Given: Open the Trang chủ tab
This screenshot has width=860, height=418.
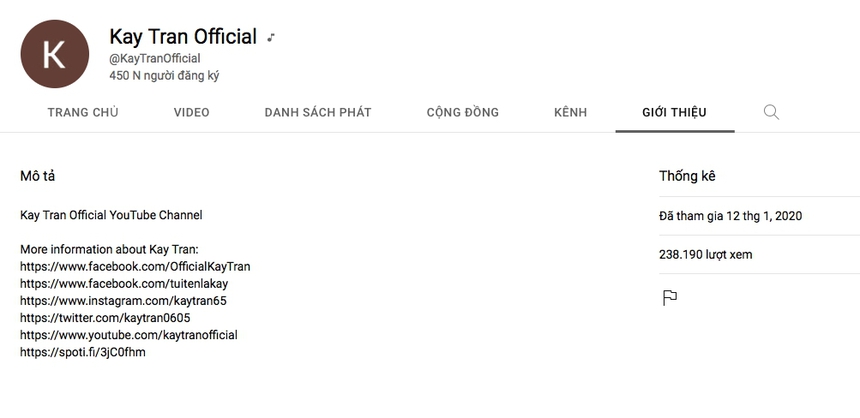Looking at the screenshot, I should pos(83,112).
